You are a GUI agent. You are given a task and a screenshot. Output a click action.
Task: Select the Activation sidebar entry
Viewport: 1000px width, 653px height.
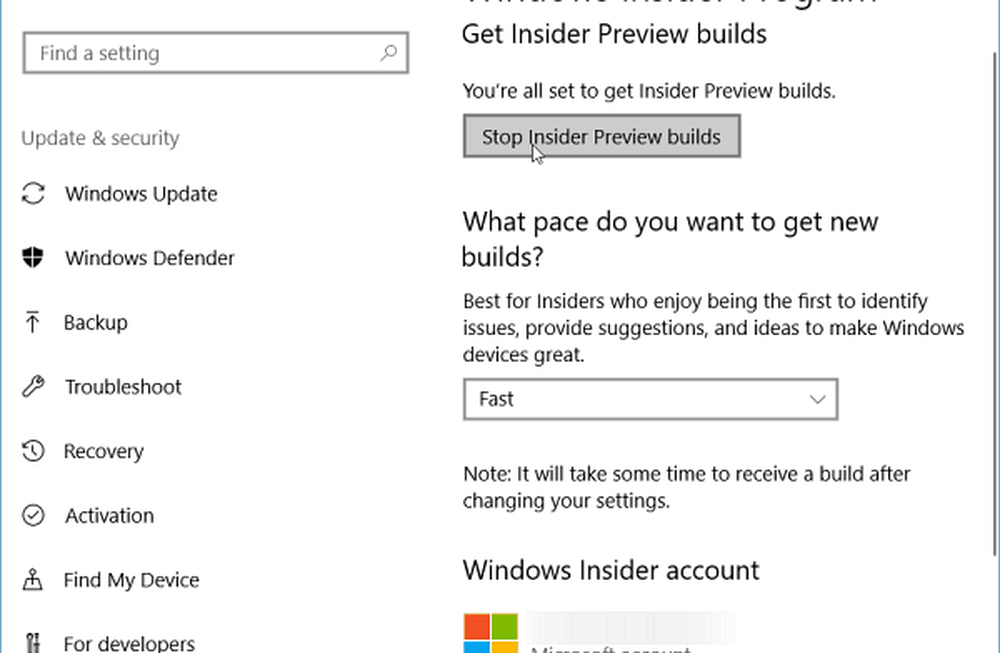(109, 516)
